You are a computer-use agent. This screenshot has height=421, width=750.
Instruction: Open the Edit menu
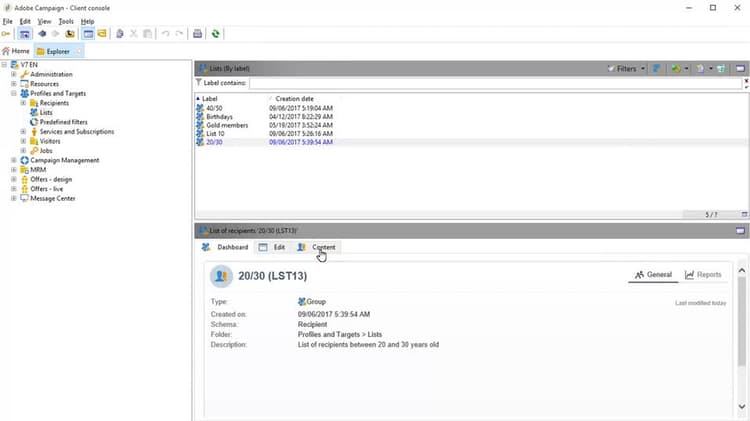[25, 22]
